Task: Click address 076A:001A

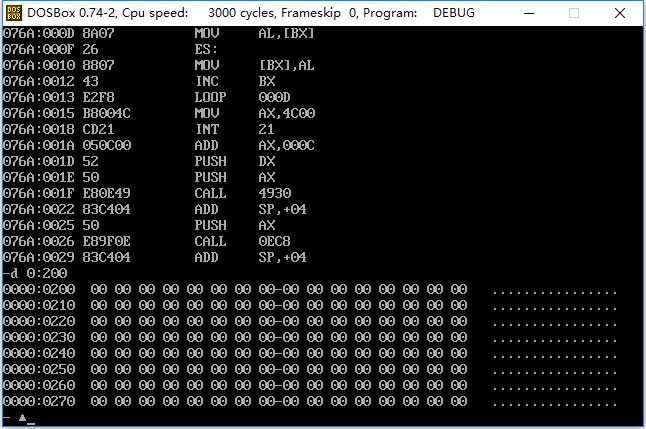Action: pyautogui.click(x=39, y=145)
